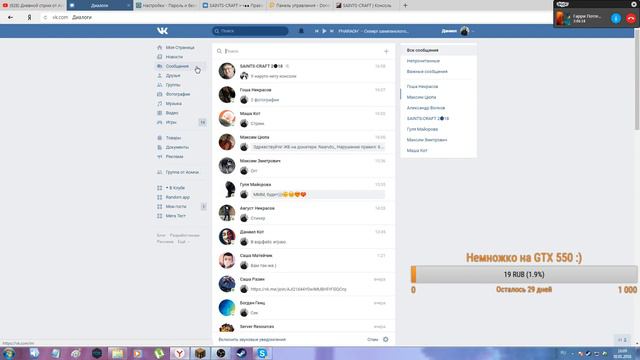Open a new browser tab
The image size is (640, 360).
click(405, 5)
